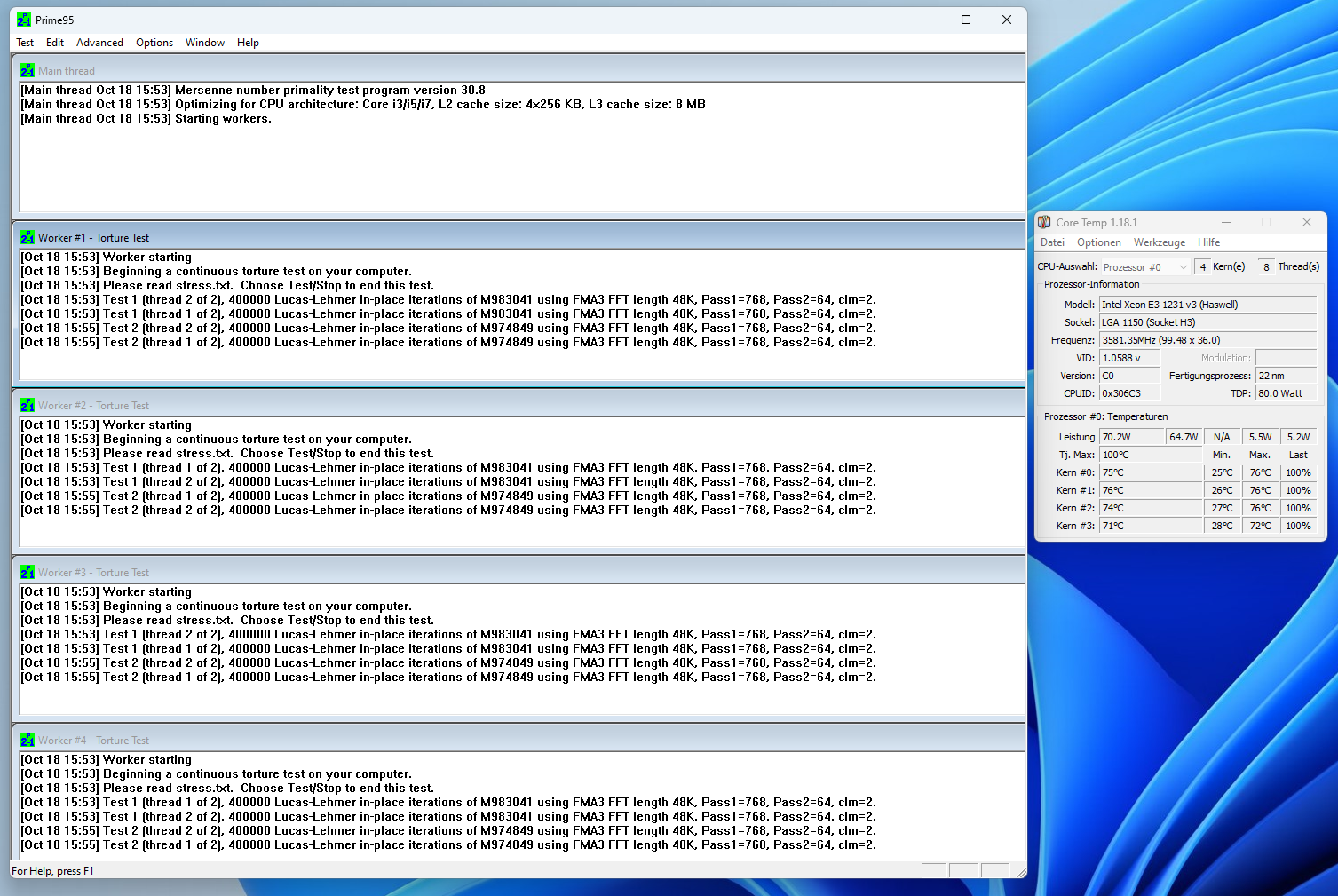The height and width of the screenshot is (896, 1338).
Task: Activate the Worker #2 - Torture Test title bar
Action: coord(519,405)
